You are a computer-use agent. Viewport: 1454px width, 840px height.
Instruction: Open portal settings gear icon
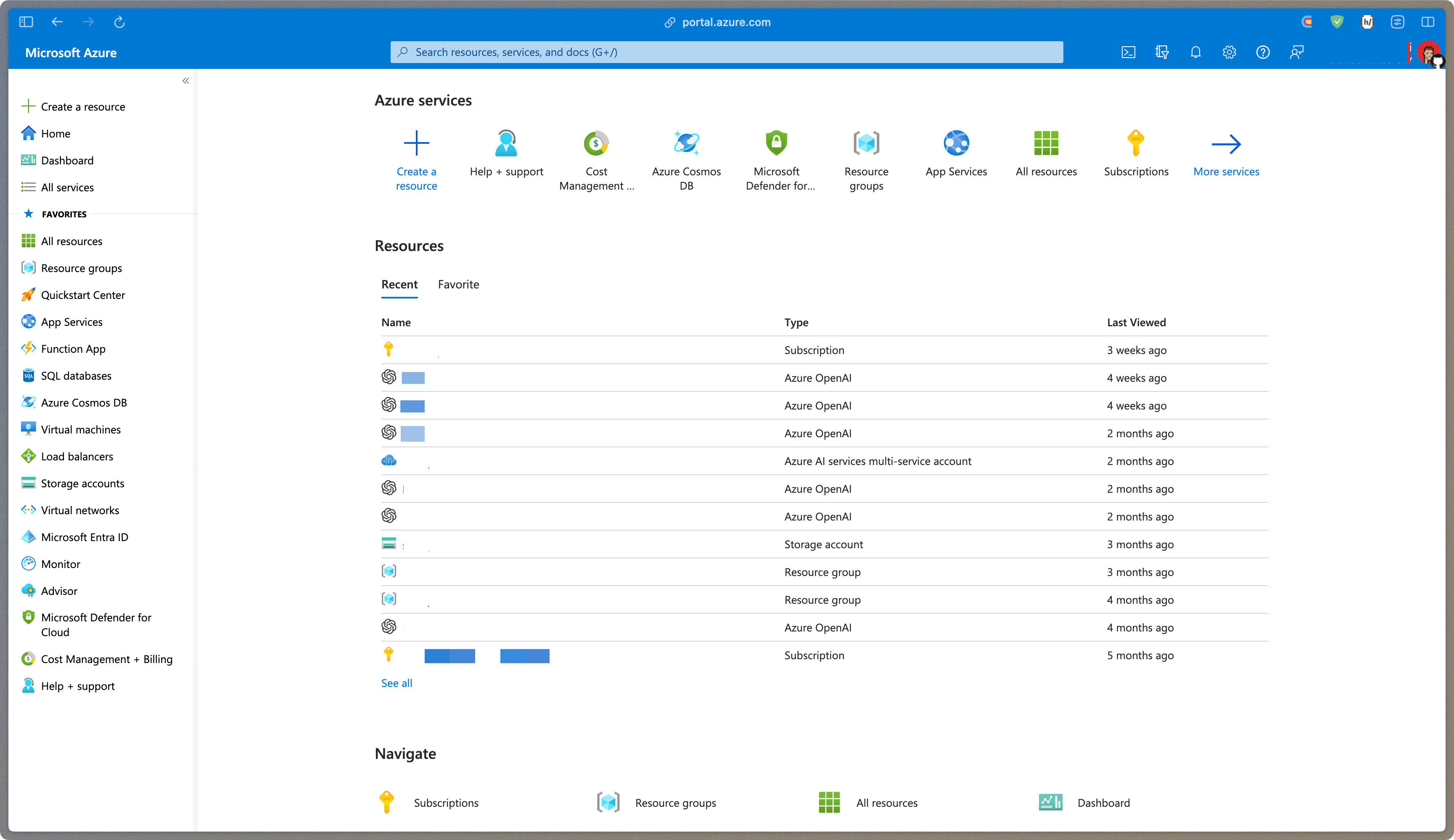tap(1229, 53)
